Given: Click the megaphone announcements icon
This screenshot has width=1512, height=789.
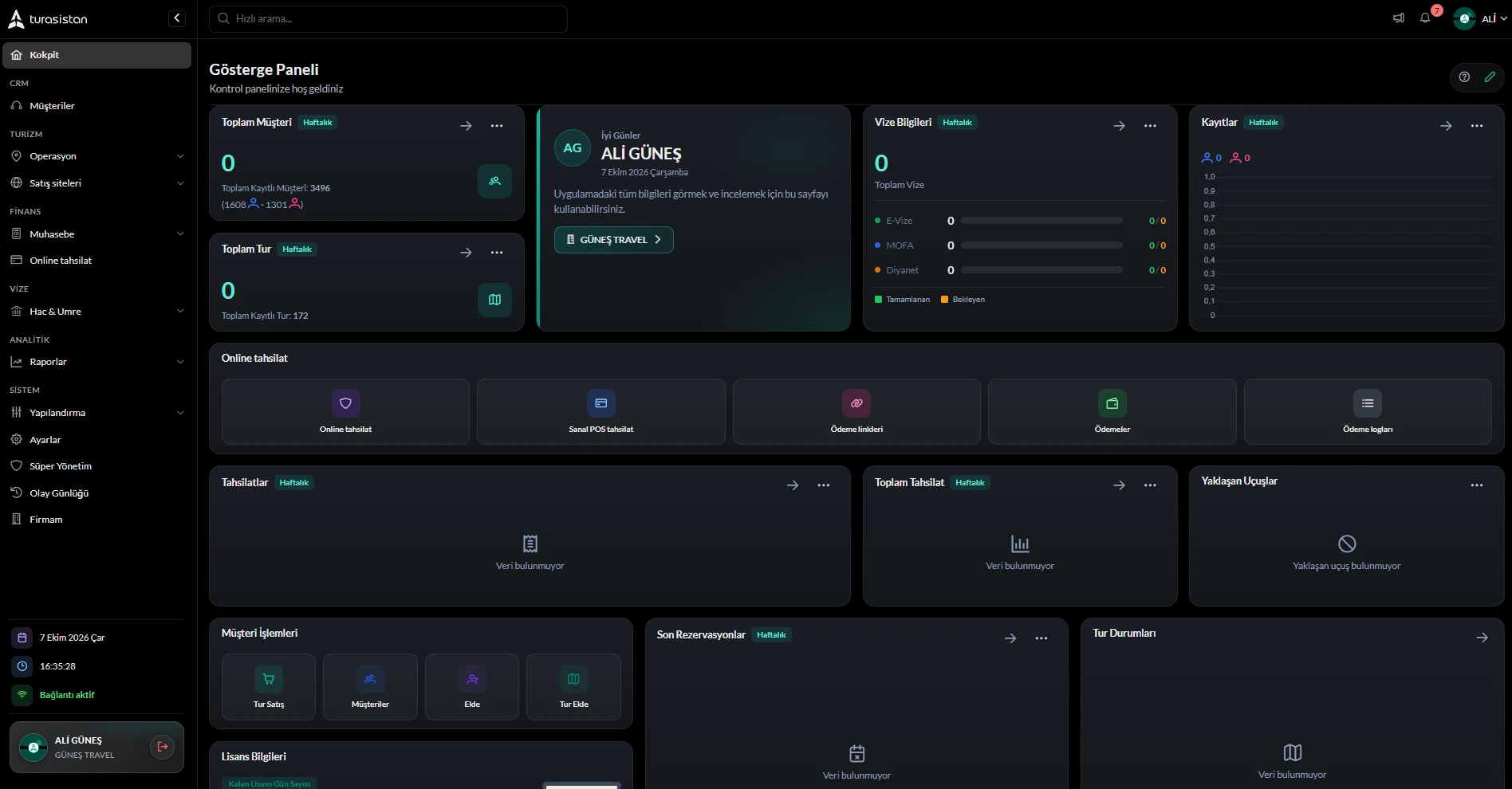Looking at the screenshot, I should coord(1399,18).
